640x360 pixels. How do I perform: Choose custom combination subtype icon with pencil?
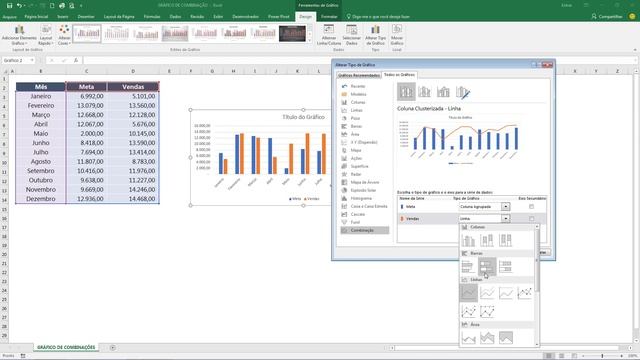[x=462, y=92]
